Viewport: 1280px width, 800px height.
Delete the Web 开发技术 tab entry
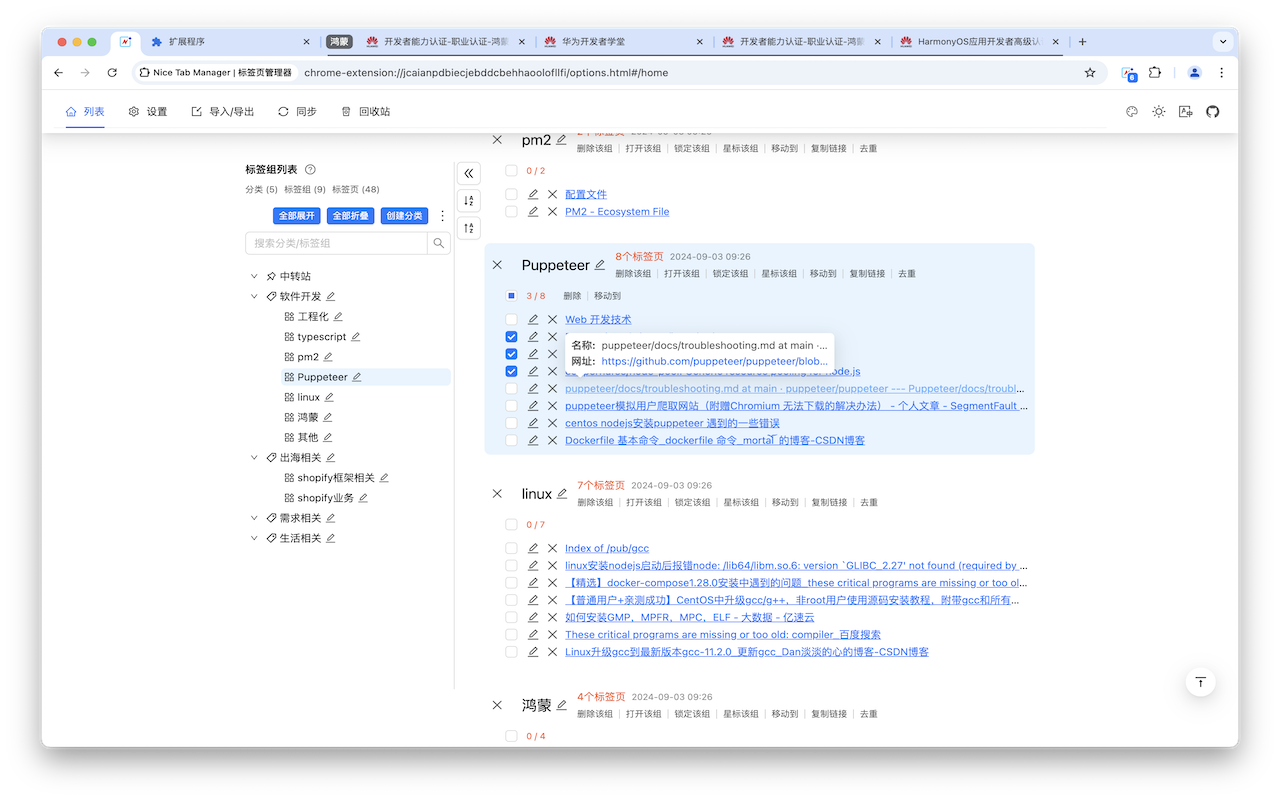[x=552, y=320]
